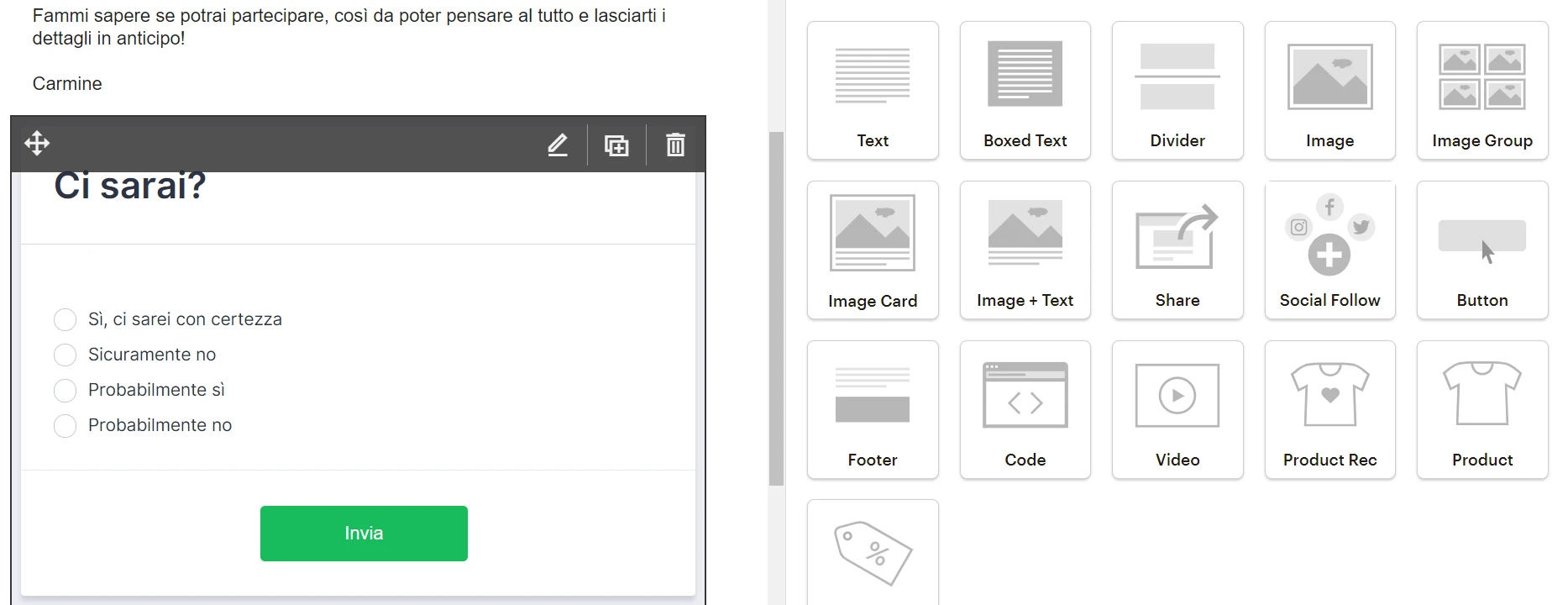Click the editor vertical scrollbar

coord(776,308)
